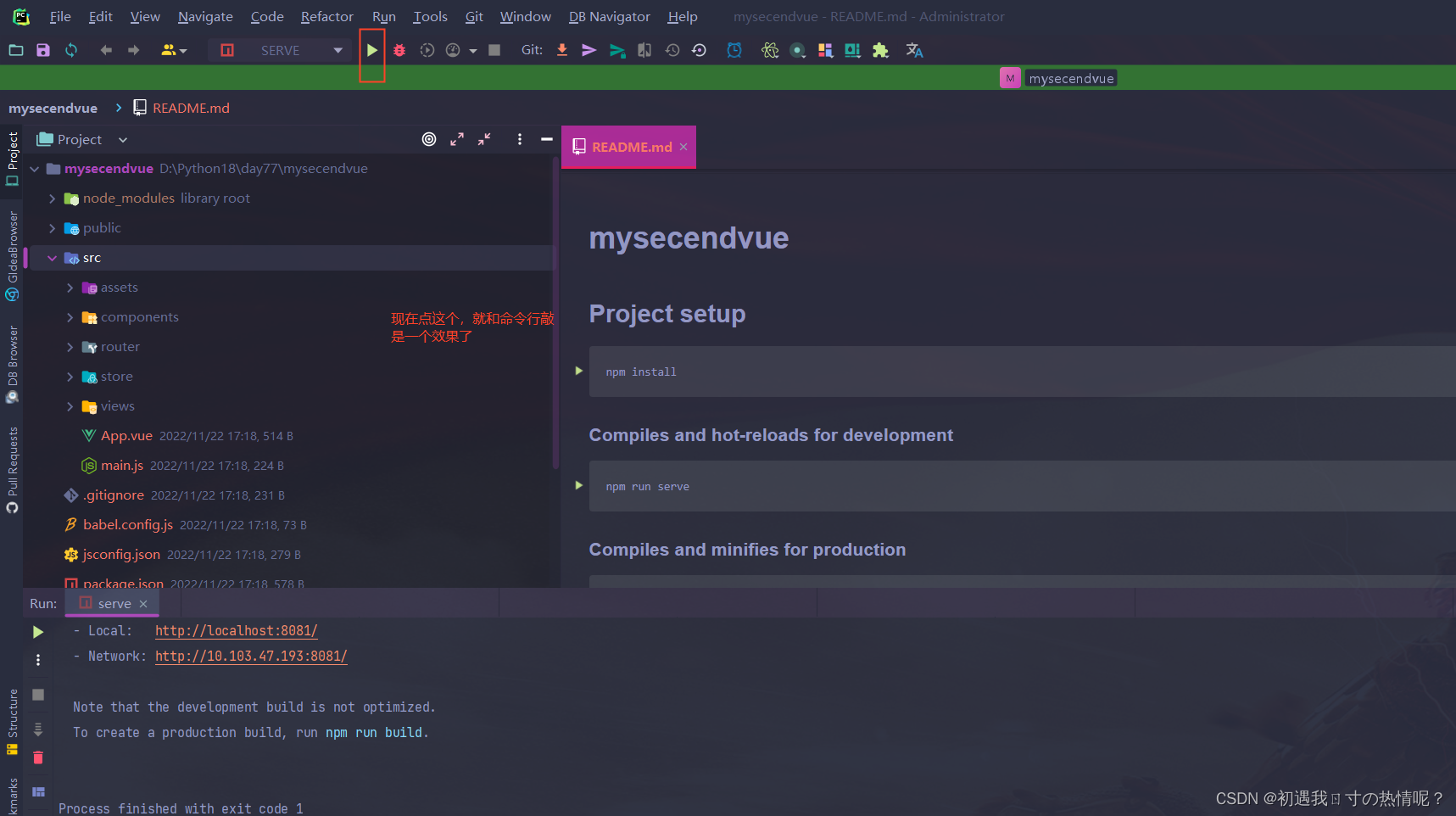Open the profiler run icon
This screenshot has height=816, width=1456.
pyautogui.click(x=453, y=51)
